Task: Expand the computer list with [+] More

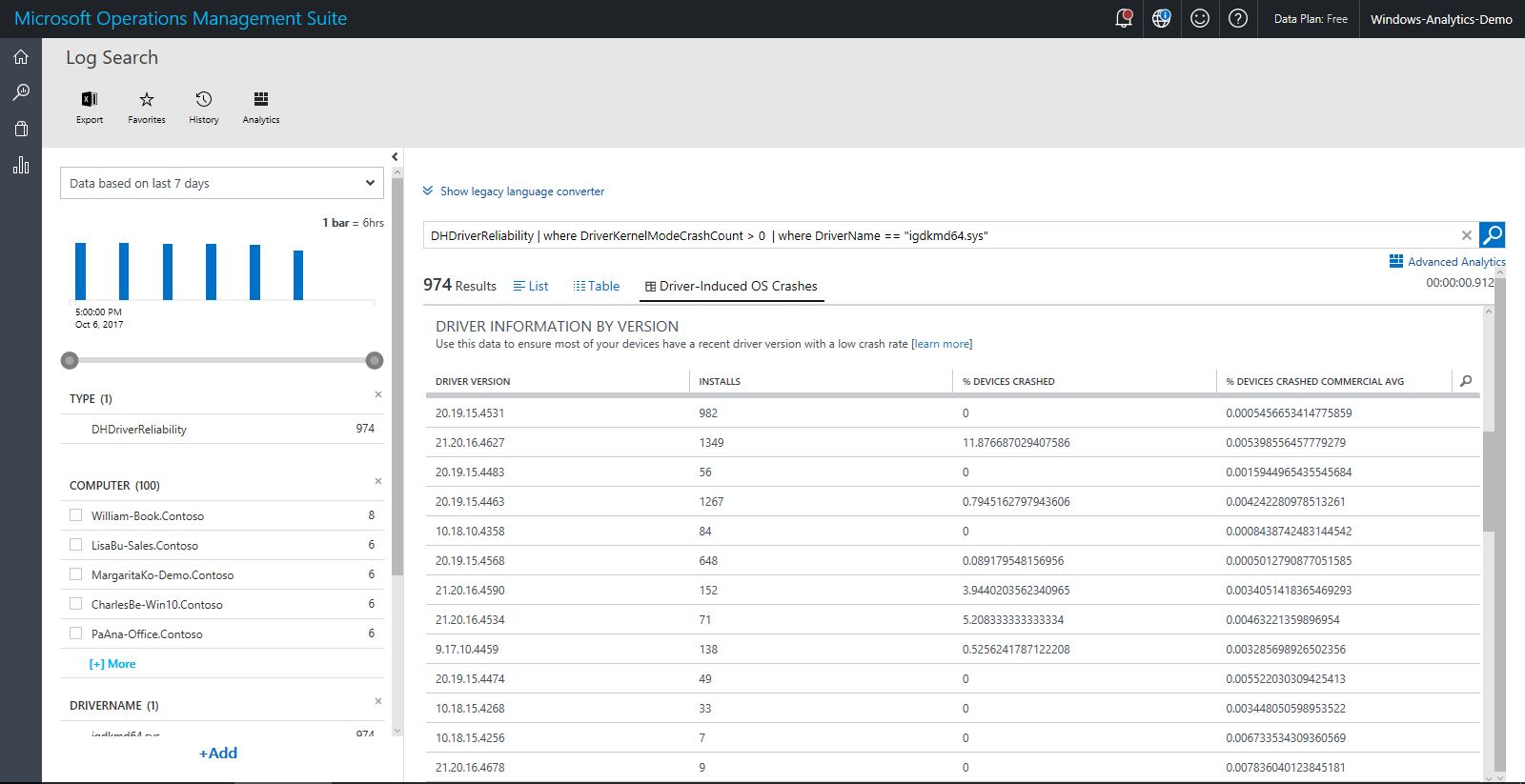Action: (112, 664)
